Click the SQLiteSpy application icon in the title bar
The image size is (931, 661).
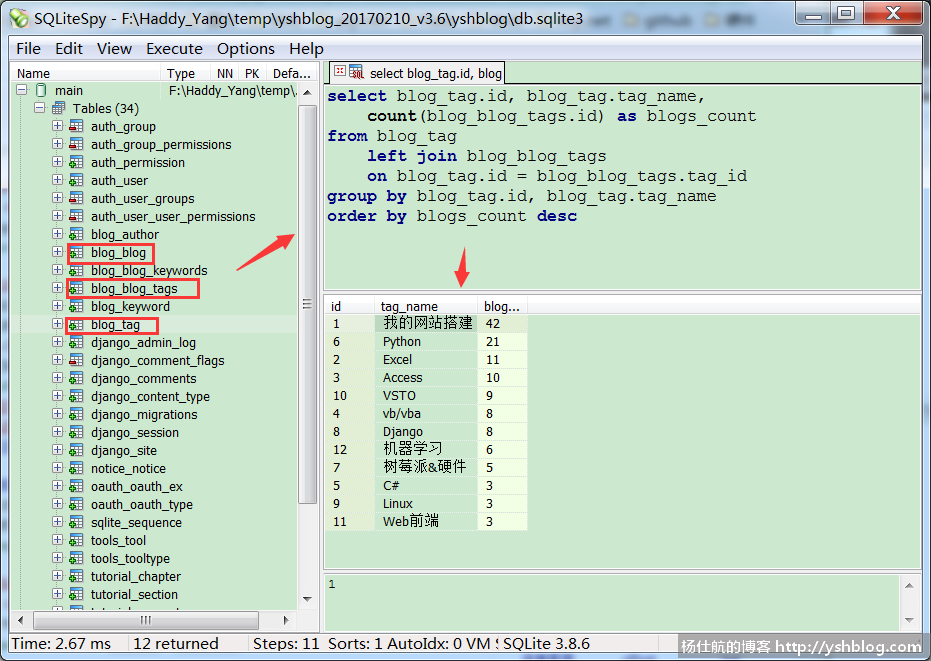coord(19,18)
